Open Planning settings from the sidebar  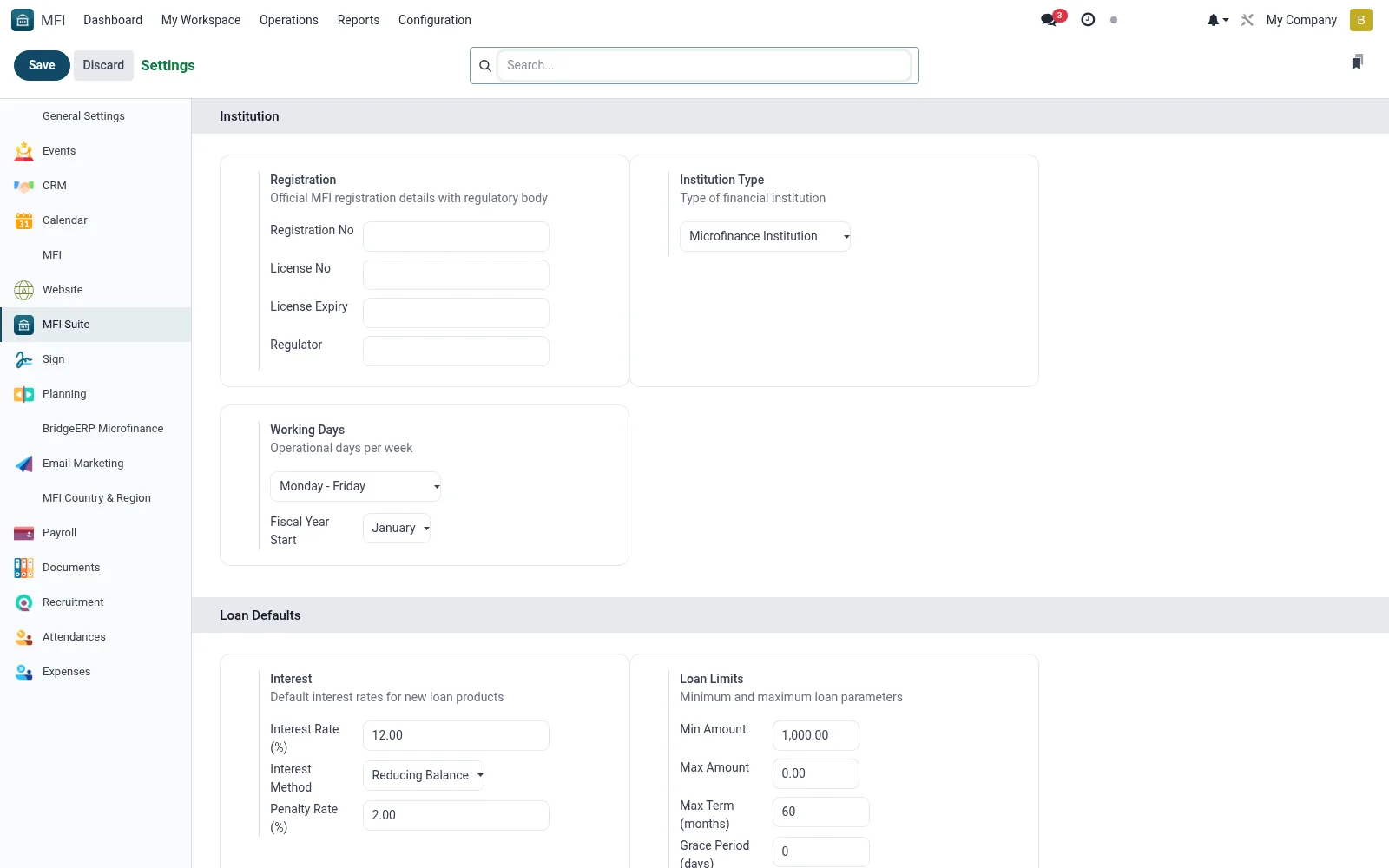(x=95, y=394)
